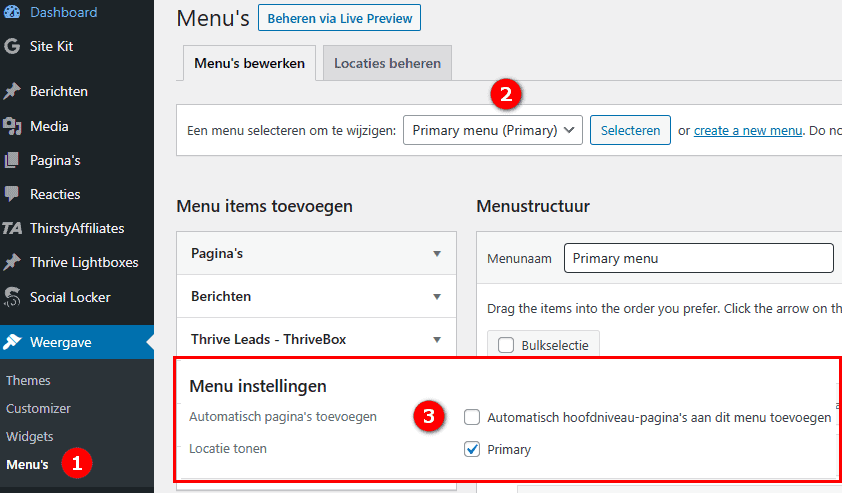This screenshot has width=842, height=493.
Task: Click the ThirstyAffiliates TA icon
Action: tap(12, 228)
